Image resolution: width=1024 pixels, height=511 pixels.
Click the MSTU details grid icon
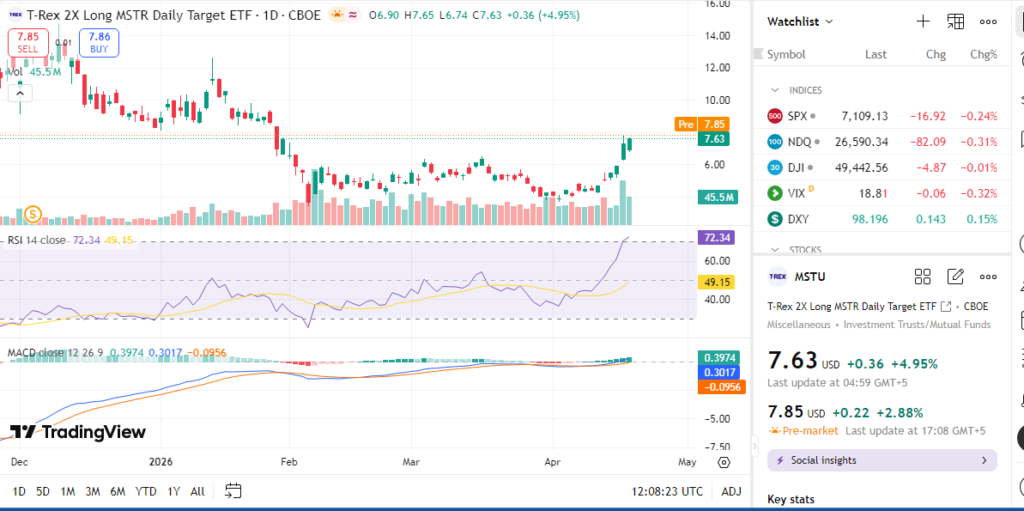pyautogui.click(x=923, y=276)
